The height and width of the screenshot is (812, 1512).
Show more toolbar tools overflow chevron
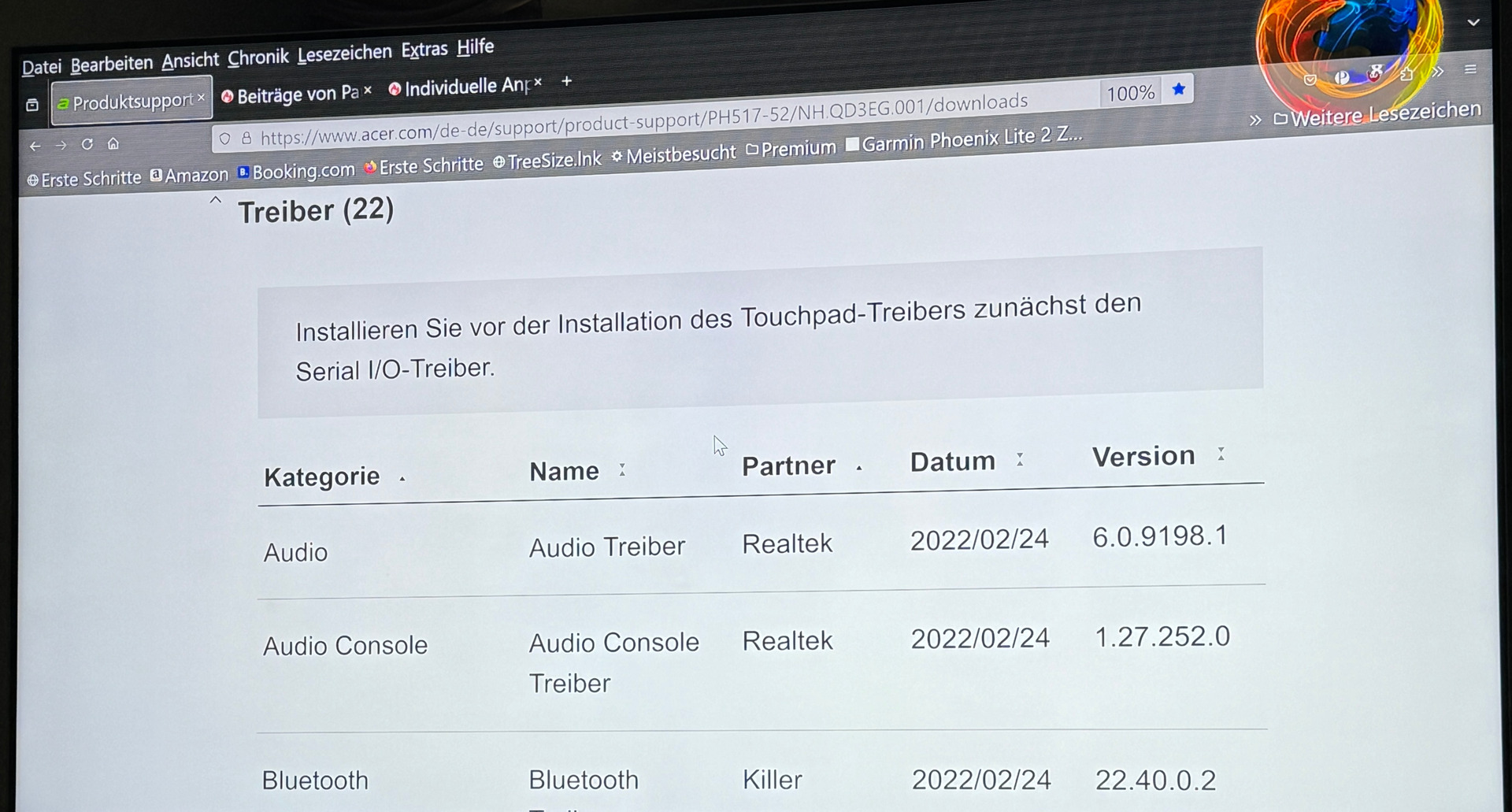click(x=1438, y=72)
